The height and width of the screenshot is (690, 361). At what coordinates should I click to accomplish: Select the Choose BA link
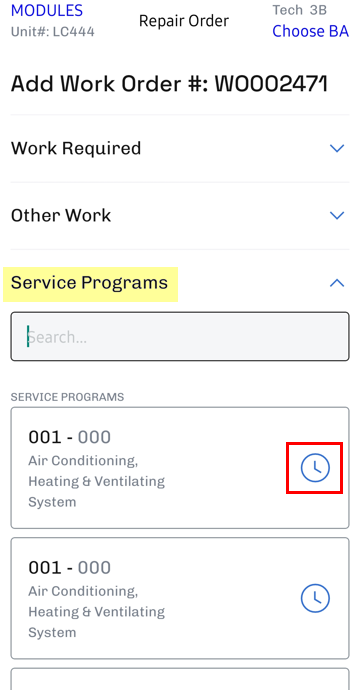310,31
